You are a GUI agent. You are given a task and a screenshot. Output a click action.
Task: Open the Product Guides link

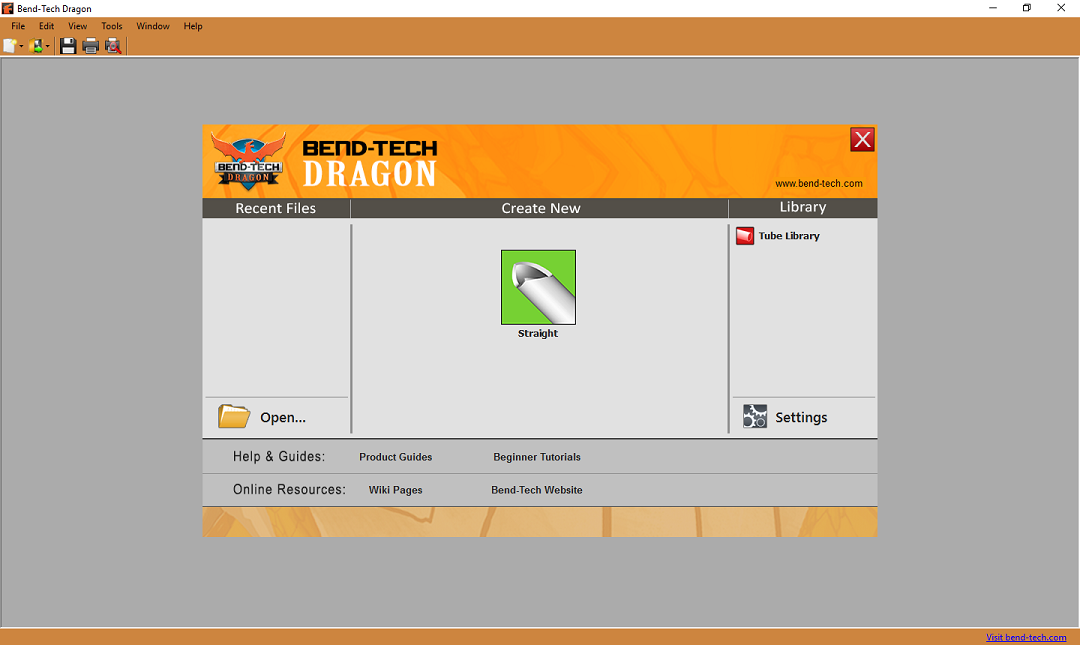[x=395, y=457]
